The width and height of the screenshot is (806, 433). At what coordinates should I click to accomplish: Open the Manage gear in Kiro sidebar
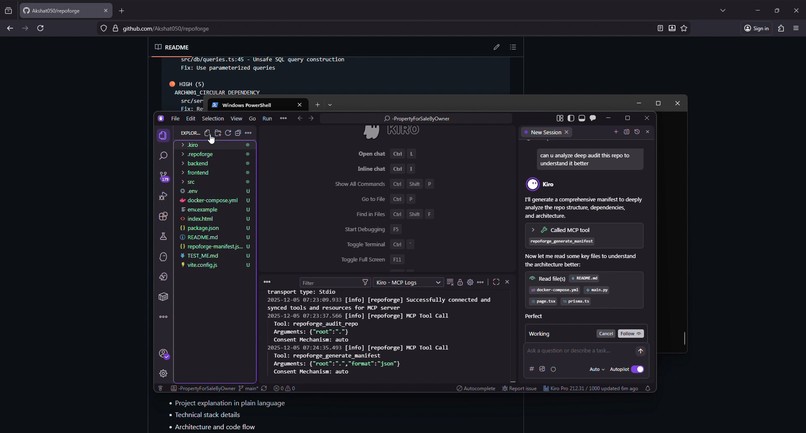(163, 373)
